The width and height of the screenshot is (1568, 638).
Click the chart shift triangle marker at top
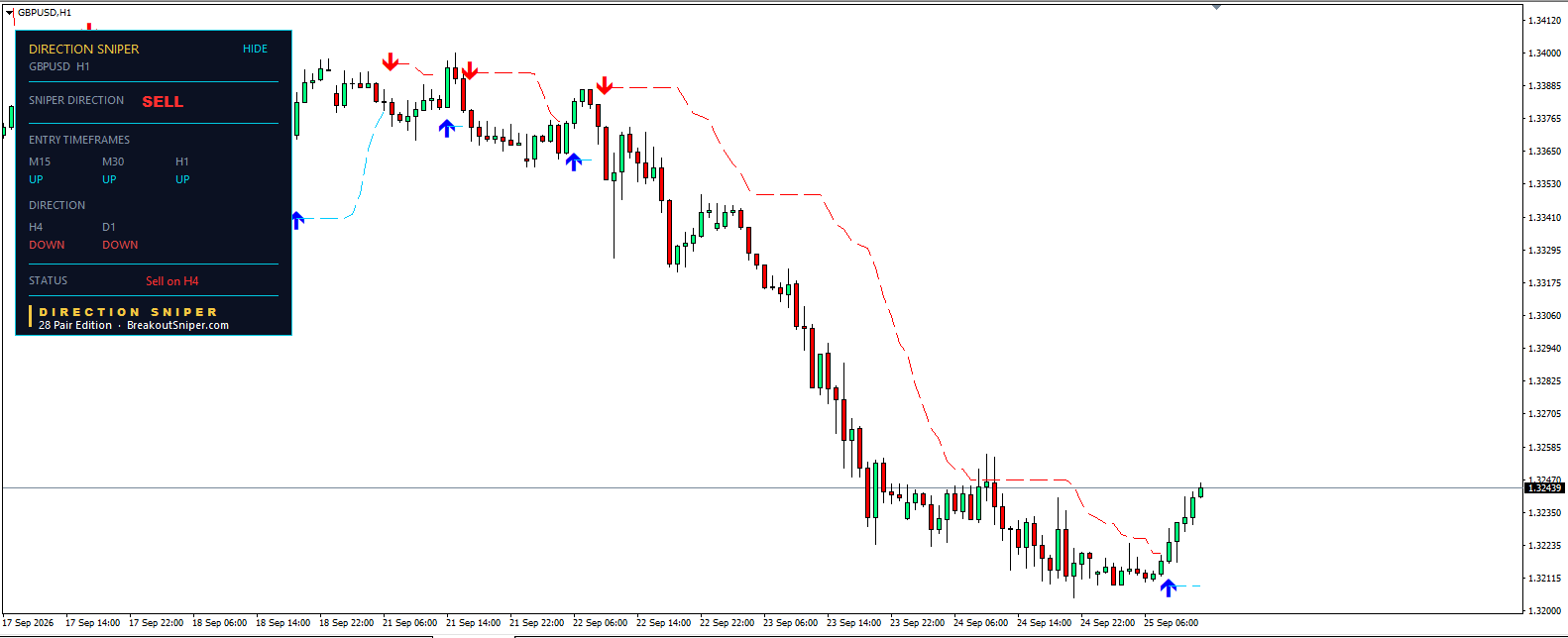point(1216,7)
